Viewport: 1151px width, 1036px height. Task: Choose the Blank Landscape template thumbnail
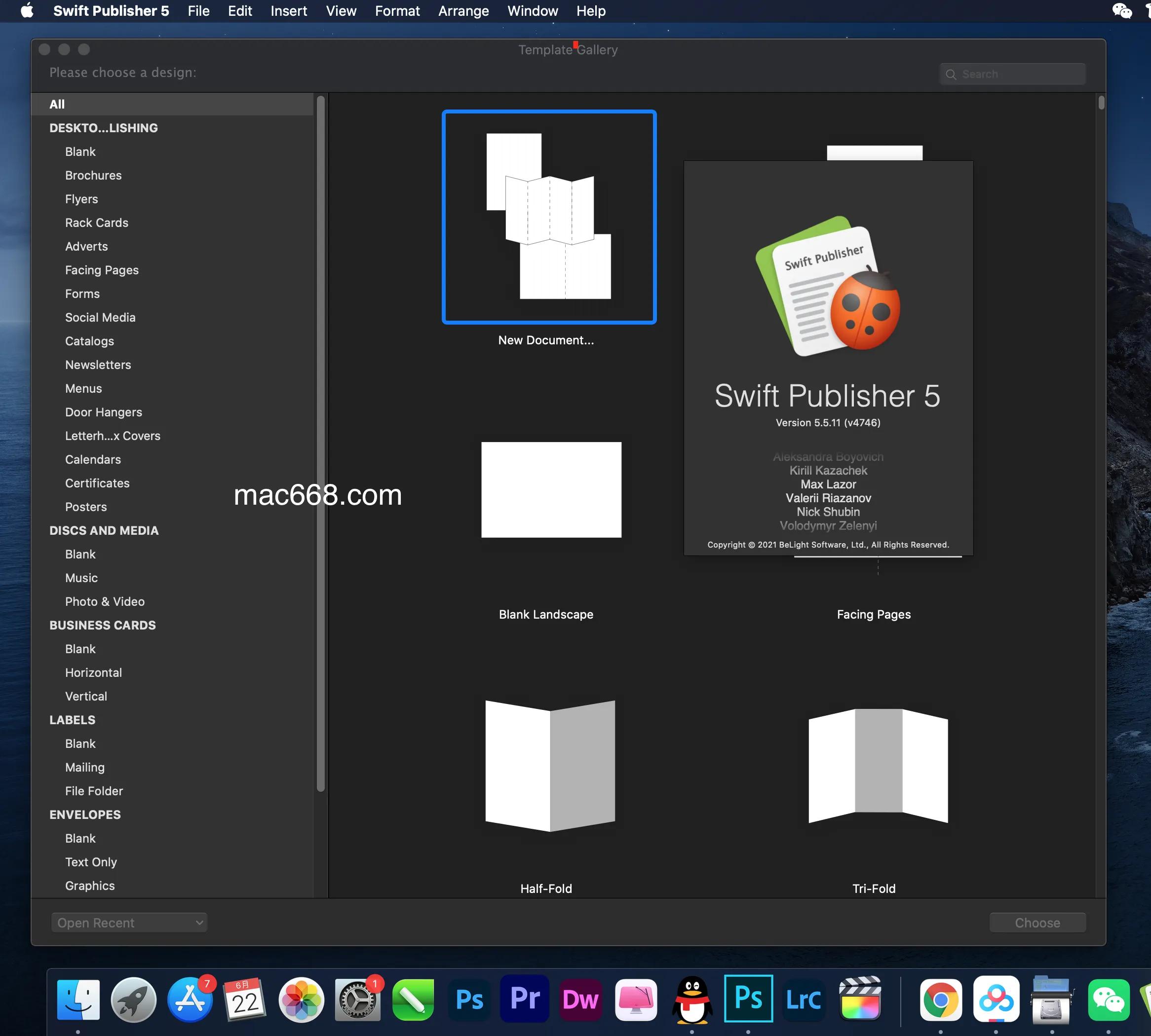[x=551, y=489]
